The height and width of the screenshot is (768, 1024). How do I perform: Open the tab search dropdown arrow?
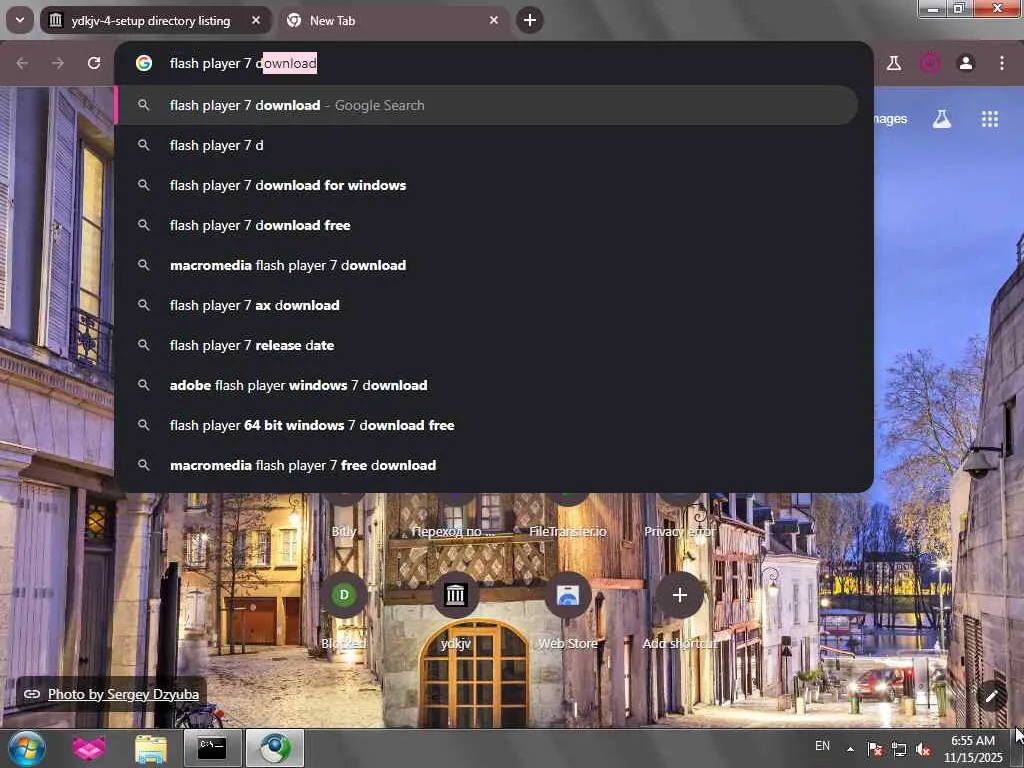coord(20,20)
